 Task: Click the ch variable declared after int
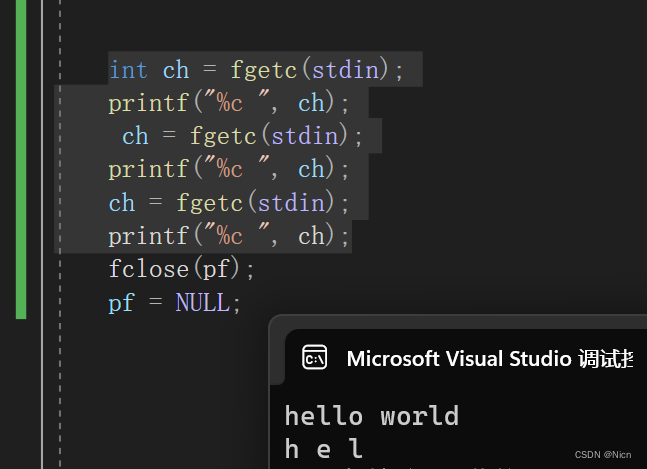point(176,70)
